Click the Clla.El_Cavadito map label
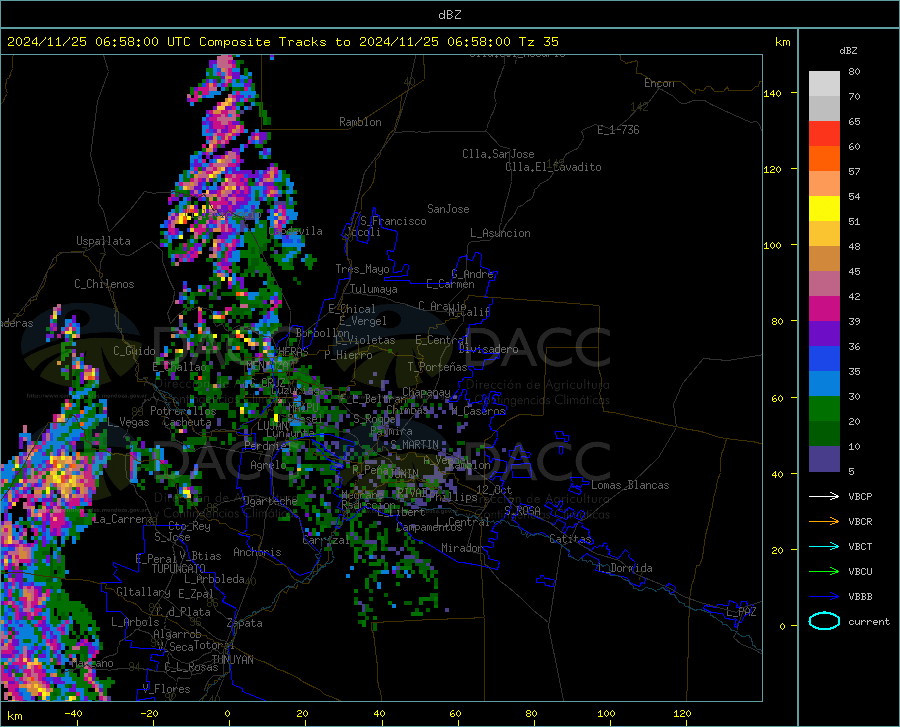Screen dimensions: 900x727 [553, 167]
